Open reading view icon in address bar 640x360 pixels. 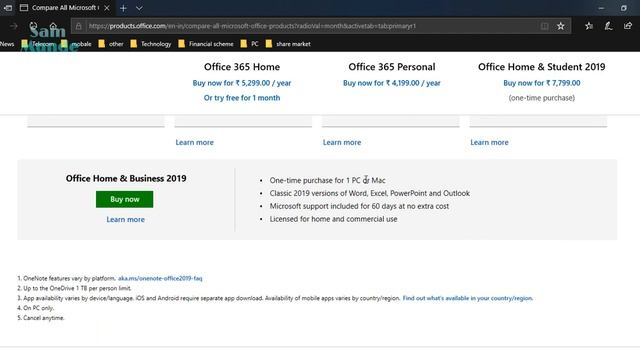pyautogui.click(x=544, y=26)
